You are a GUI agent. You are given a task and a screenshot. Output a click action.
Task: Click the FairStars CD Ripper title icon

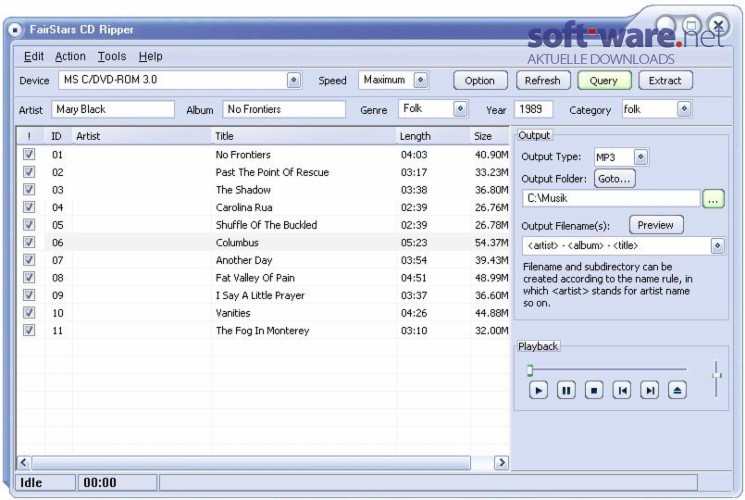click(x=15, y=30)
